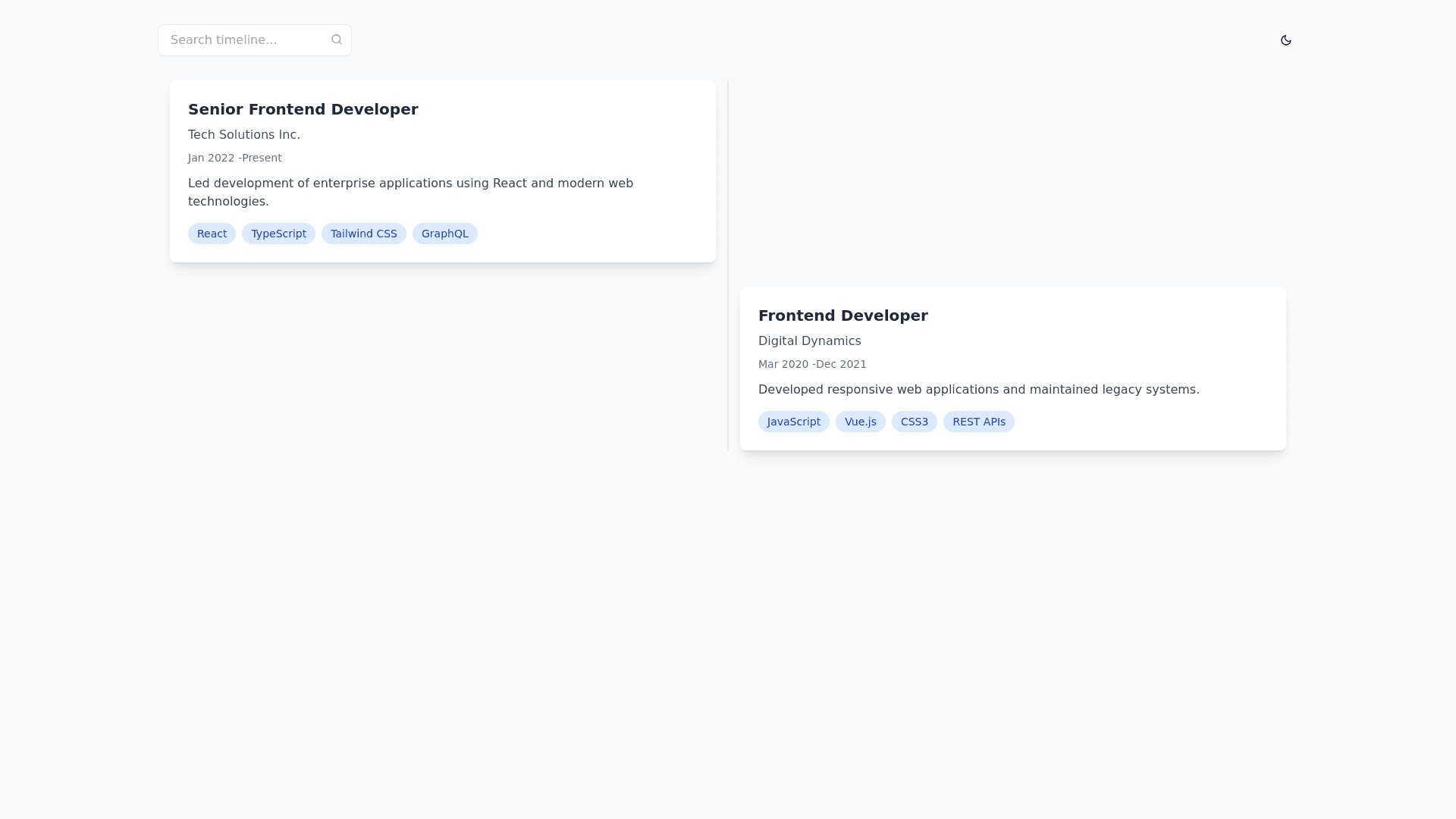
Task: Click the search magnifier icon
Action: pos(337,39)
